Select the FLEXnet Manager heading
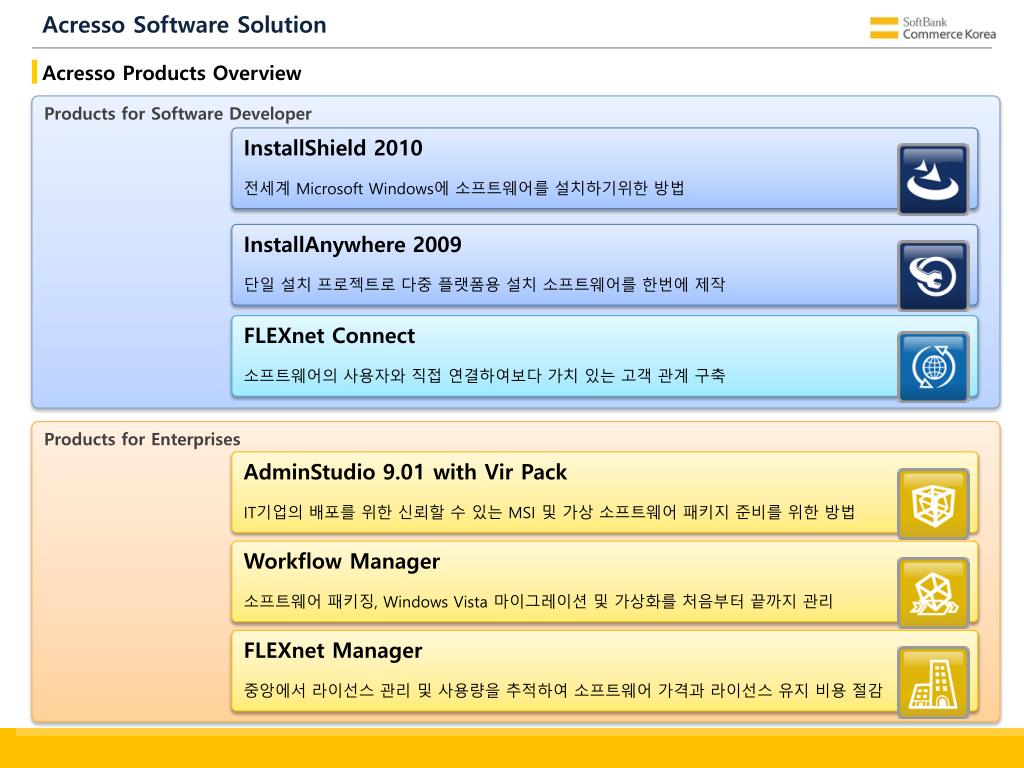Image resolution: width=1024 pixels, height=768 pixels. (333, 651)
